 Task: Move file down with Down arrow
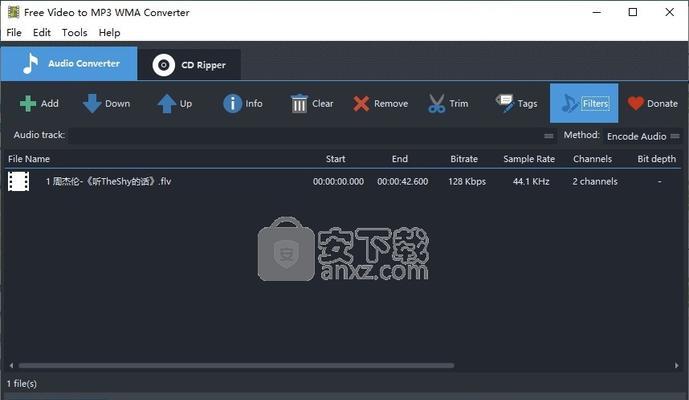point(106,104)
